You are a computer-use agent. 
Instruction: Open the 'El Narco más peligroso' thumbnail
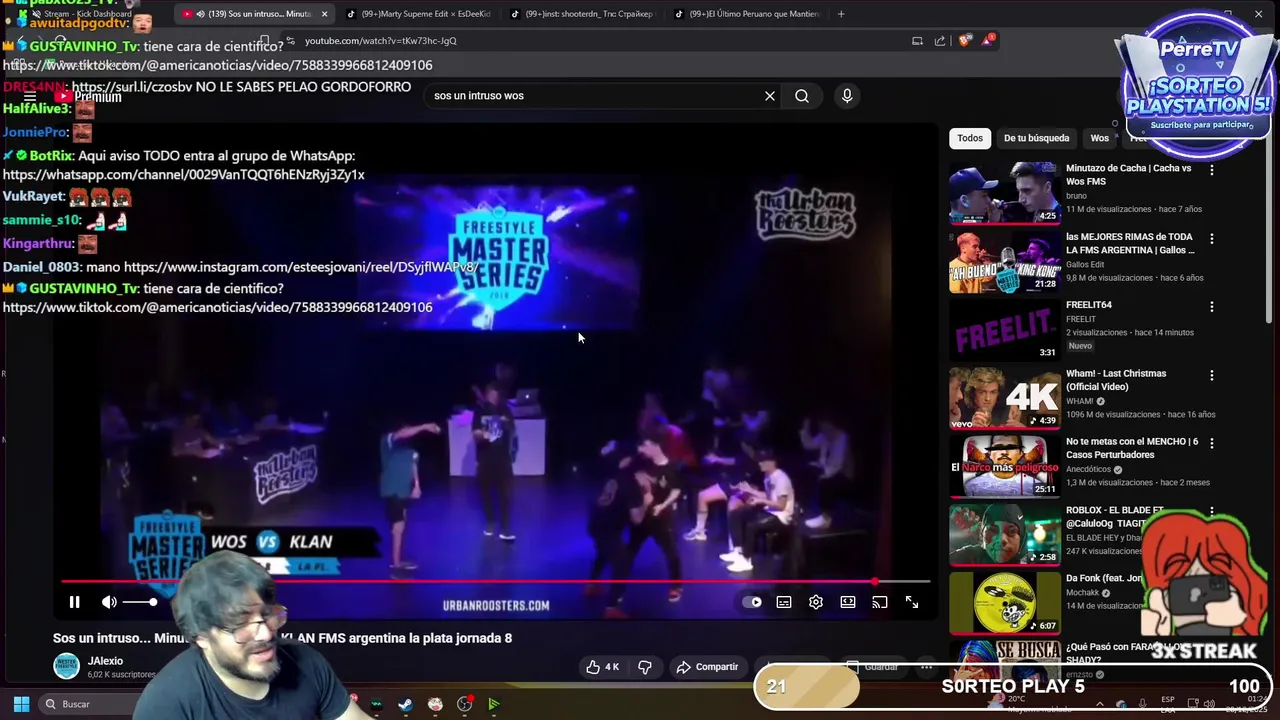pyautogui.click(x=1004, y=466)
